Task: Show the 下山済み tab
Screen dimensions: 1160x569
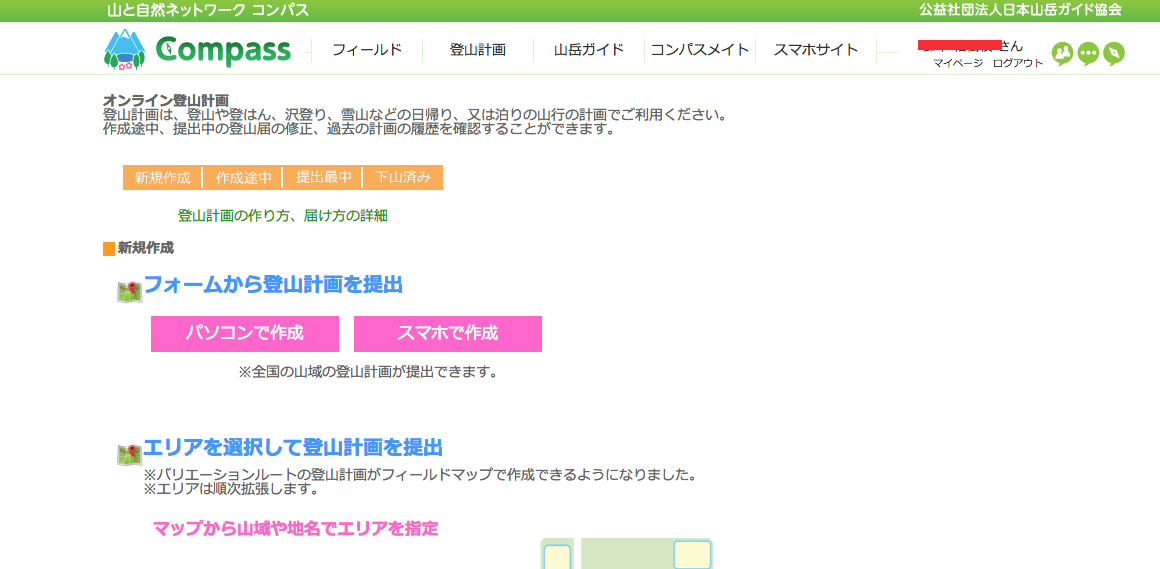Action: (x=403, y=178)
